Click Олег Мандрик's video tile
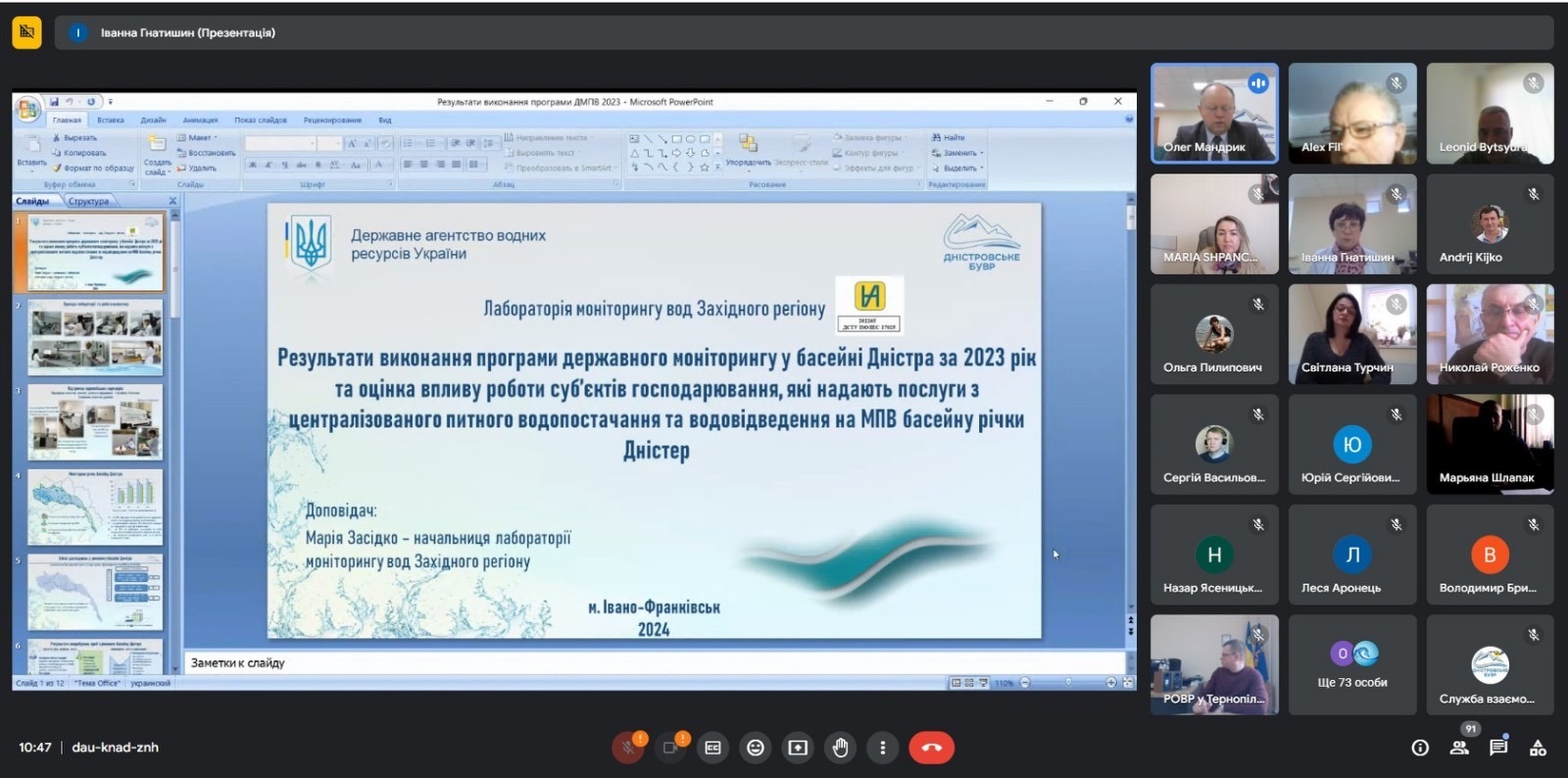 click(x=1214, y=113)
